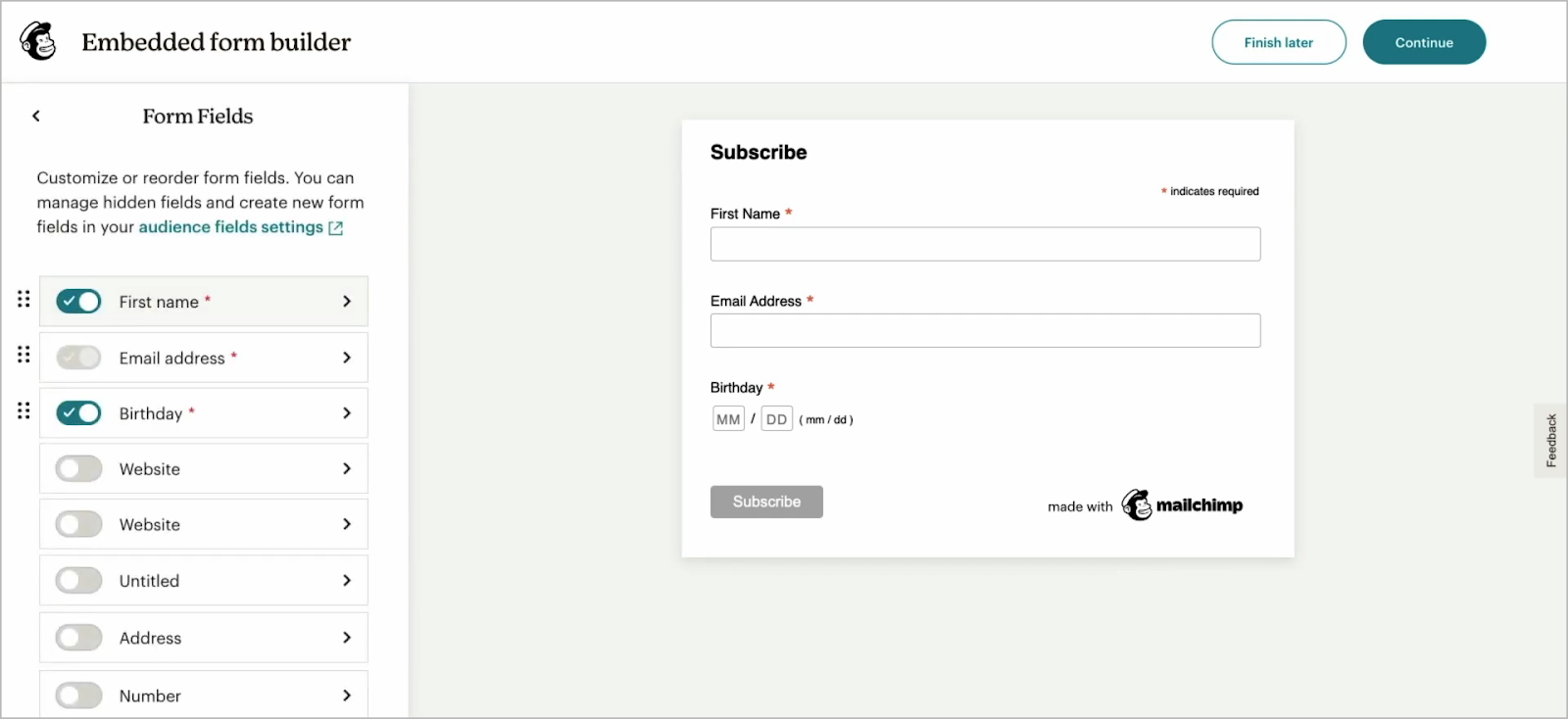Disable the First name field toggle
The width and height of the screenshot is (1568, 719).
point(78,301)
